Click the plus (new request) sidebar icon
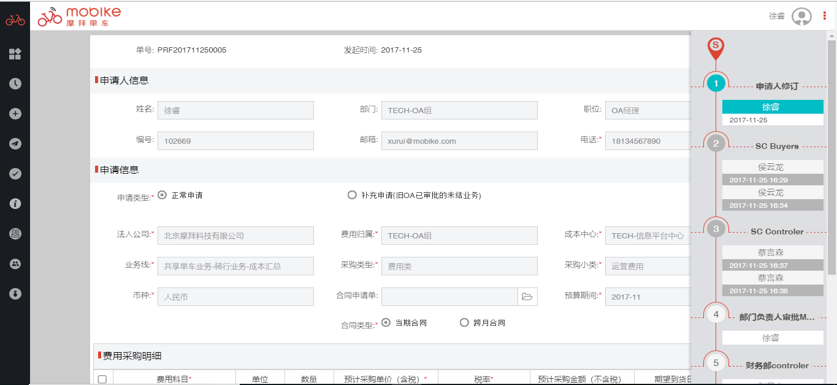This screenshot has height=385, width=837. click(15, 113)
